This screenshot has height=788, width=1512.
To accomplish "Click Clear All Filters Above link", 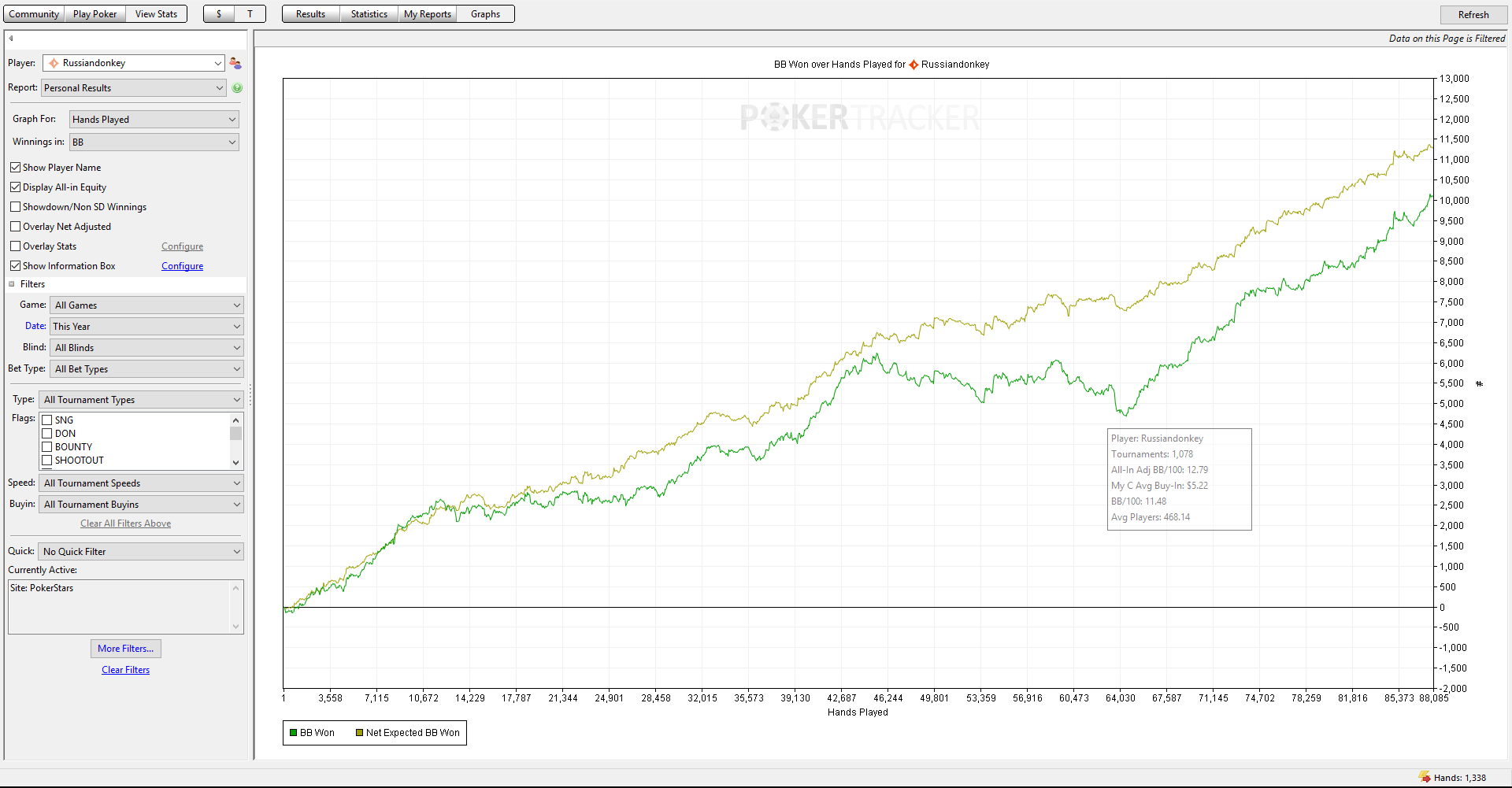I will coord(126,523).
